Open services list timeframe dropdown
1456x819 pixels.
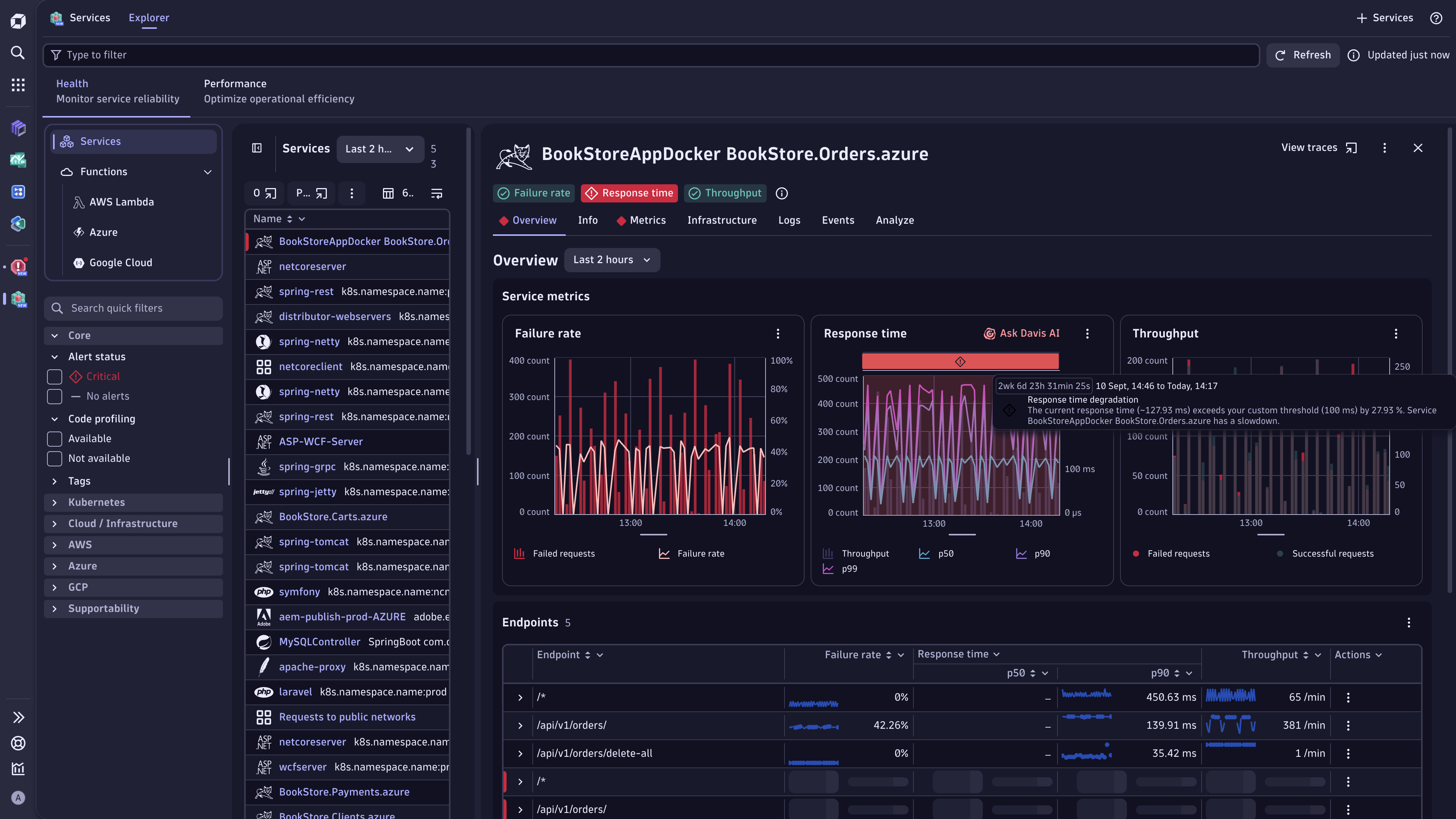(380, 149)
